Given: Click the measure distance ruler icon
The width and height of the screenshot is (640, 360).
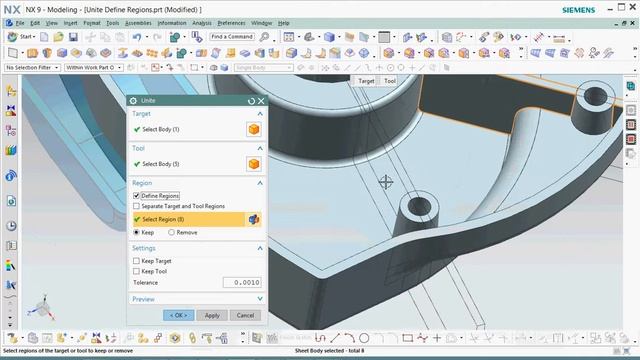Looking at the screenshot, I should [560, 38].
